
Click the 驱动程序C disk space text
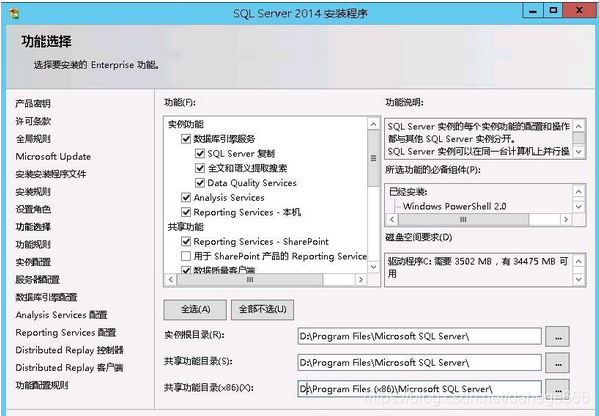click(478, 267)
